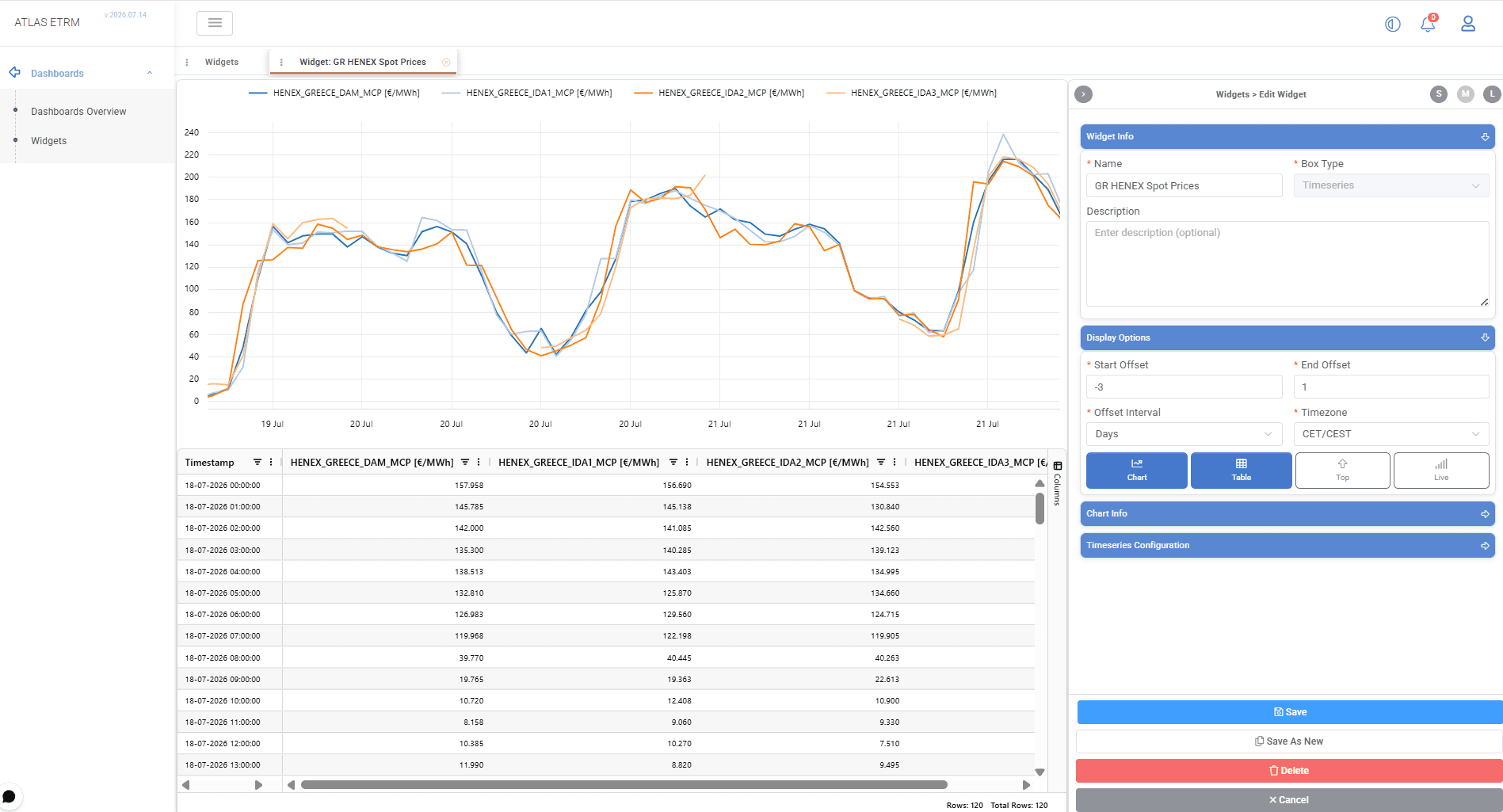
Task: Open the notifications bell icon
Action: tap(1428, 24)
